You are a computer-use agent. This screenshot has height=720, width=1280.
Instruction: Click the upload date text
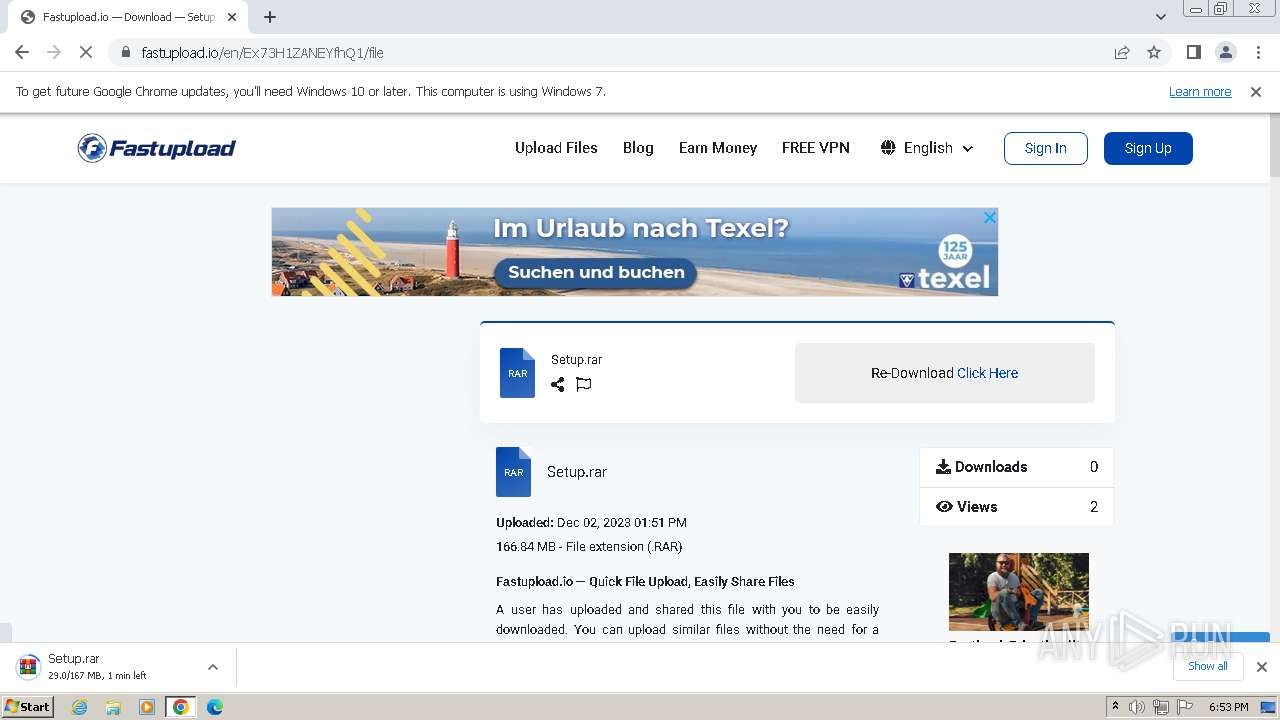click(591, 522)
